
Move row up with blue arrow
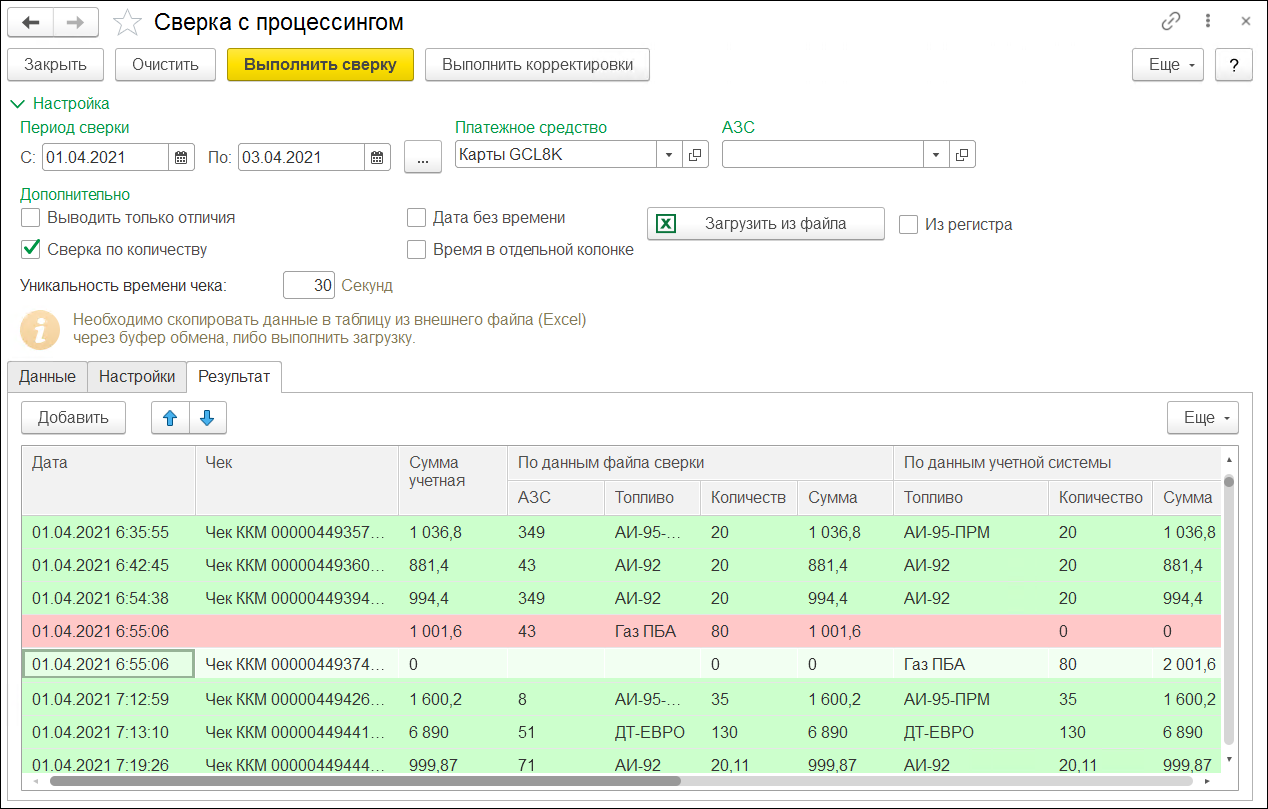click(x=170, y=418)
